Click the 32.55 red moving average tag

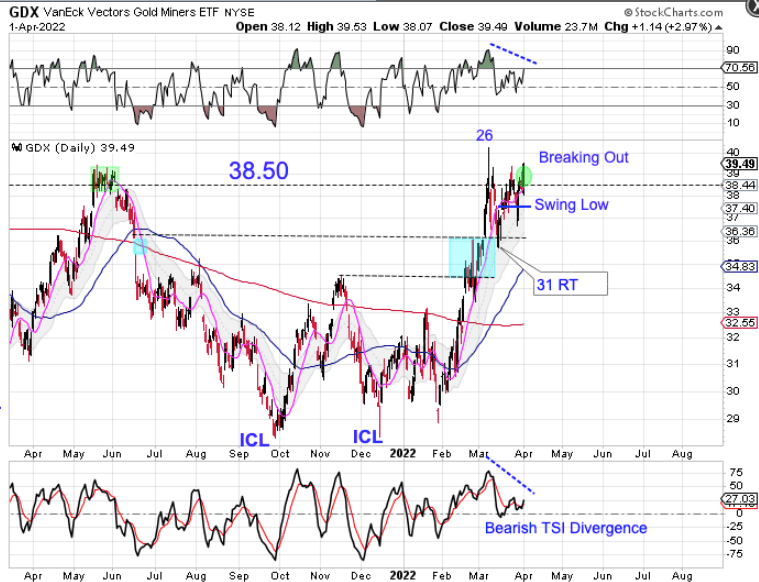point(737,324)
